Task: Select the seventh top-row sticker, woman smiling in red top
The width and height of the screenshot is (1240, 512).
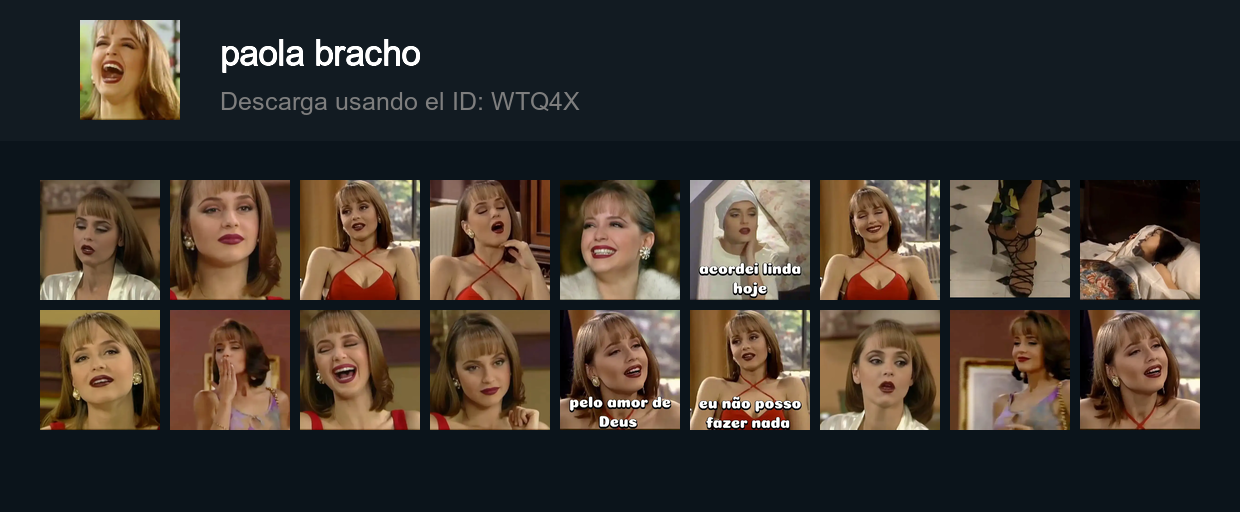Action: click(880, 240)
